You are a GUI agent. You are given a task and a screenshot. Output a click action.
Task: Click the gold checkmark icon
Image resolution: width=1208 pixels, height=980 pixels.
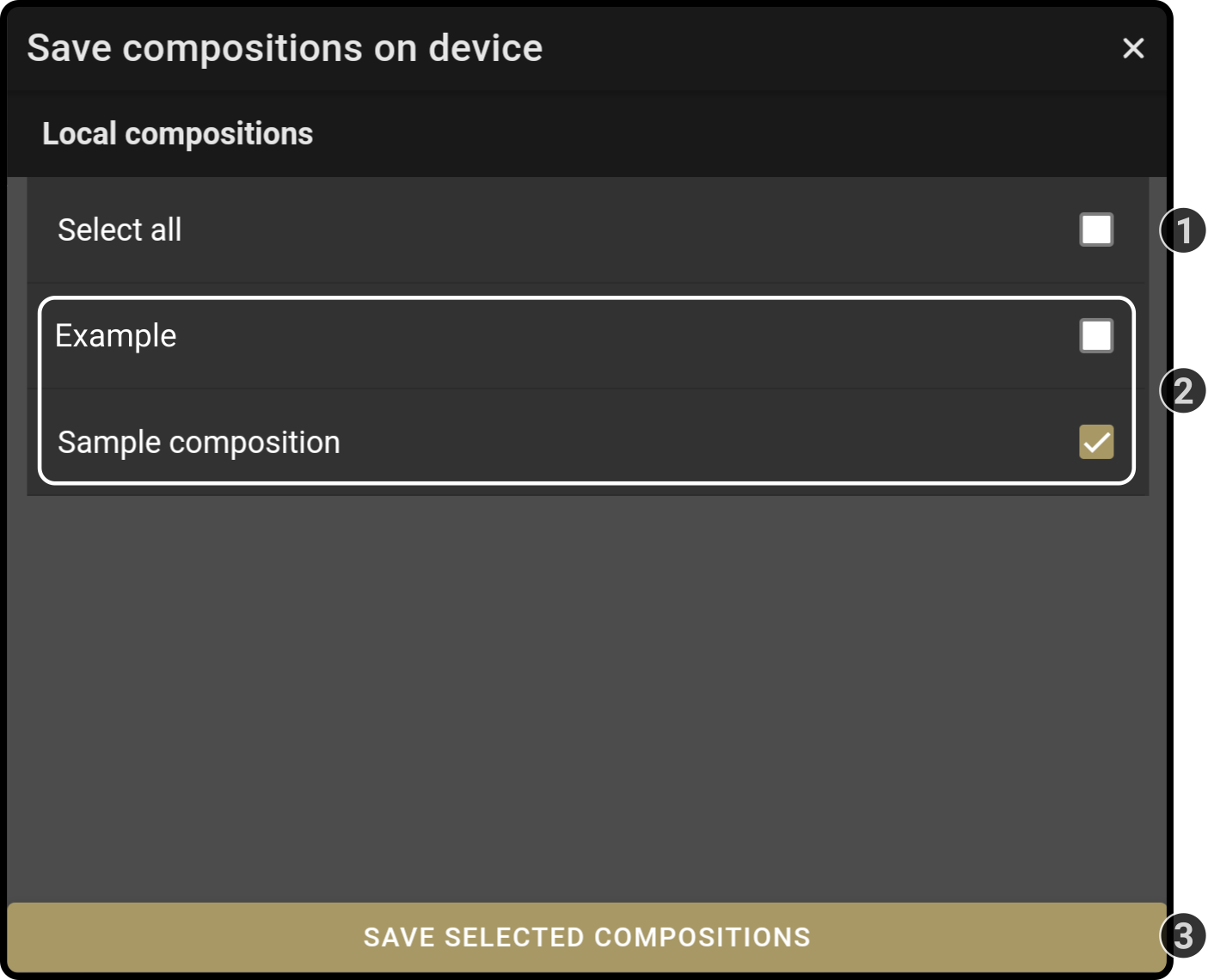coord(1096,442)
